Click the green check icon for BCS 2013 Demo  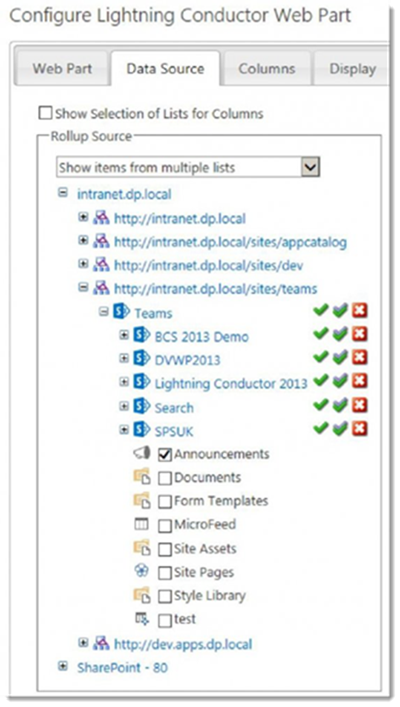(321, 334)
